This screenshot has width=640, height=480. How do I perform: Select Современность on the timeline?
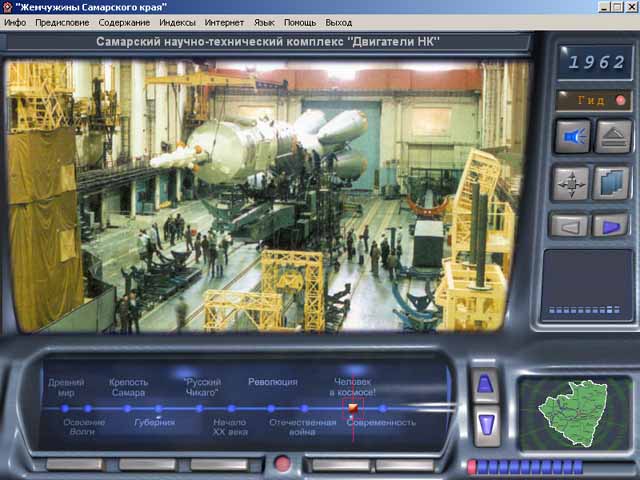(x=381, y=422)
